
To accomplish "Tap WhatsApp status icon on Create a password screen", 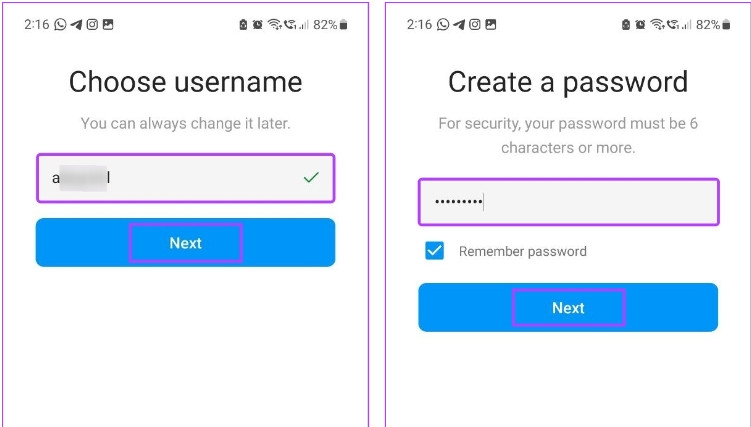I will (443, 24).
